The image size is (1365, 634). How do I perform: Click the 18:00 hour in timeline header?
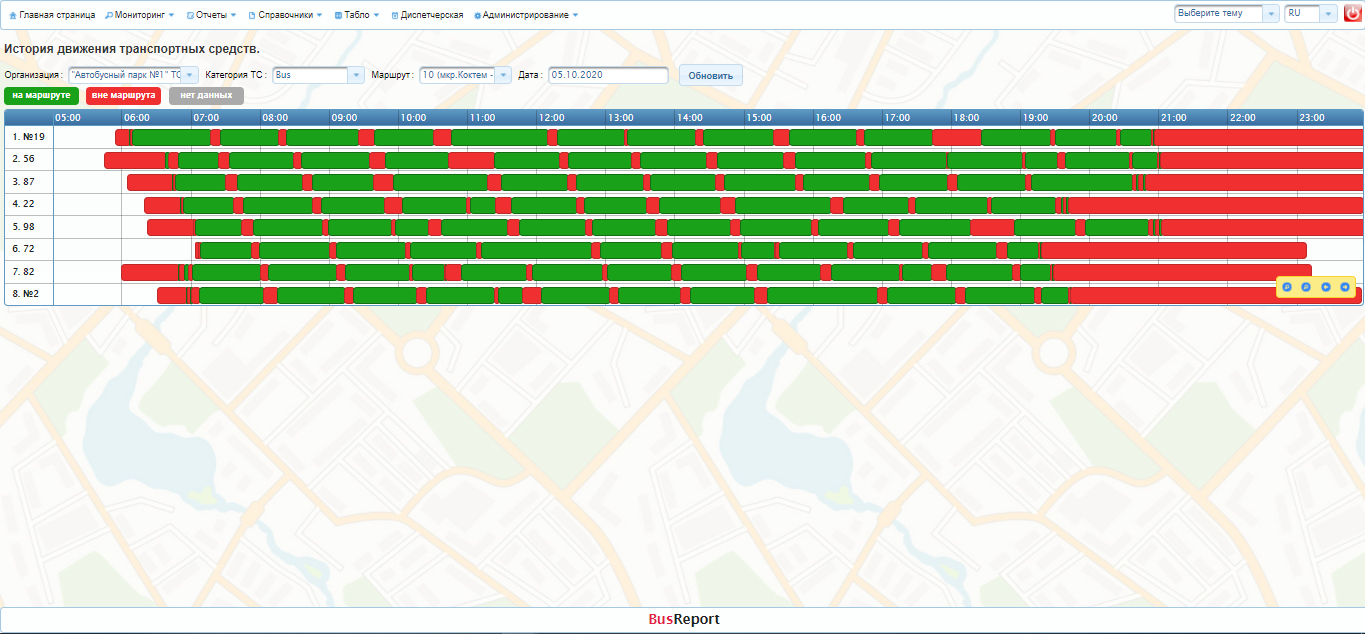click(x=966, y=118)
